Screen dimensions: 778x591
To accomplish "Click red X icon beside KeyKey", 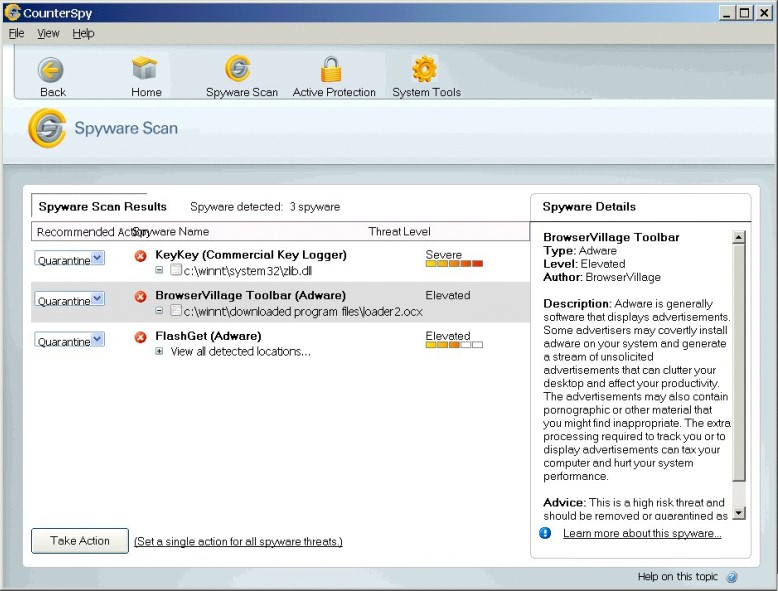I will pyautogui.click(x=141, y=256).
